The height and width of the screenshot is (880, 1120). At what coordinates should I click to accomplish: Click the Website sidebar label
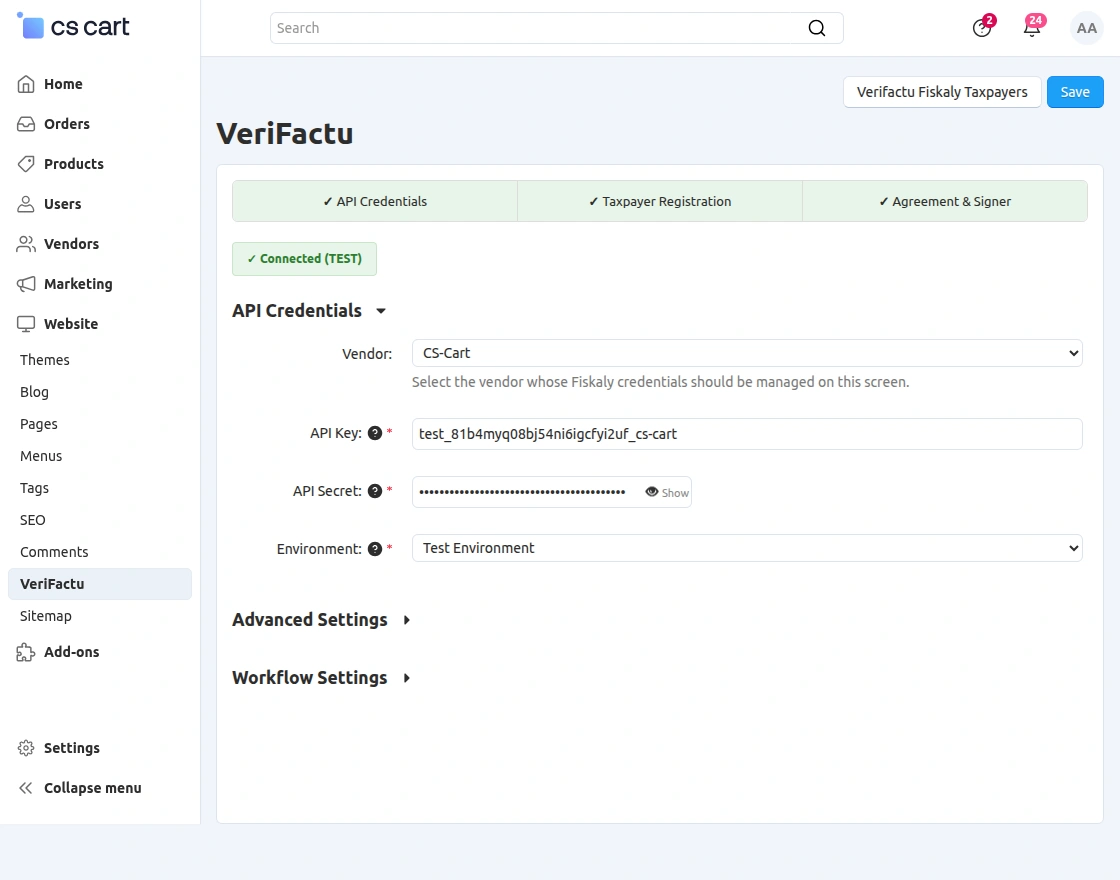click(71, 324)
